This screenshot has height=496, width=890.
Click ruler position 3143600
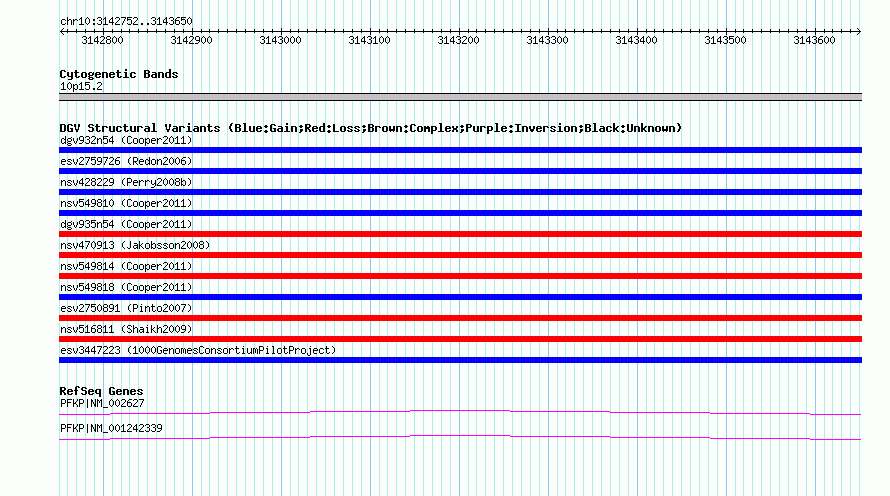coord(815,40)
